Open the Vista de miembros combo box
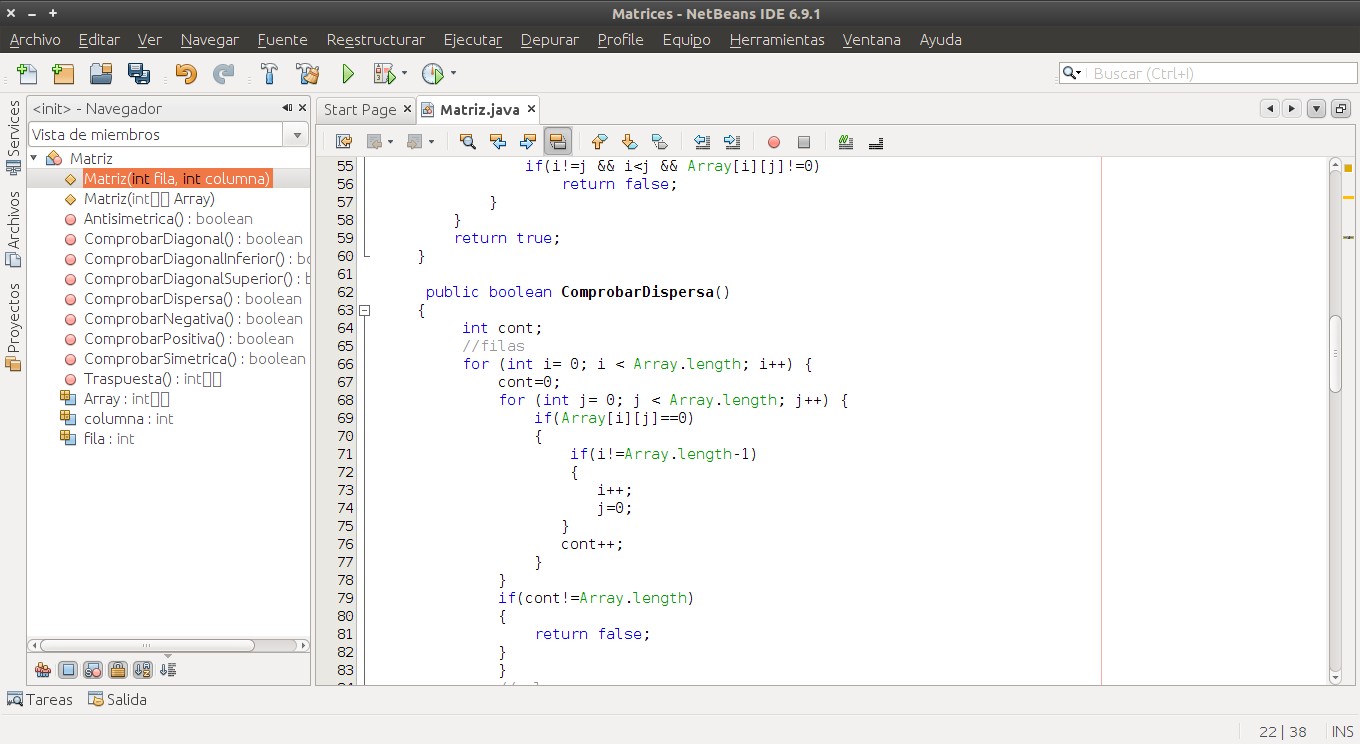Image resolution: width=1360 pixels, height=744 pixels. [296, 132]
